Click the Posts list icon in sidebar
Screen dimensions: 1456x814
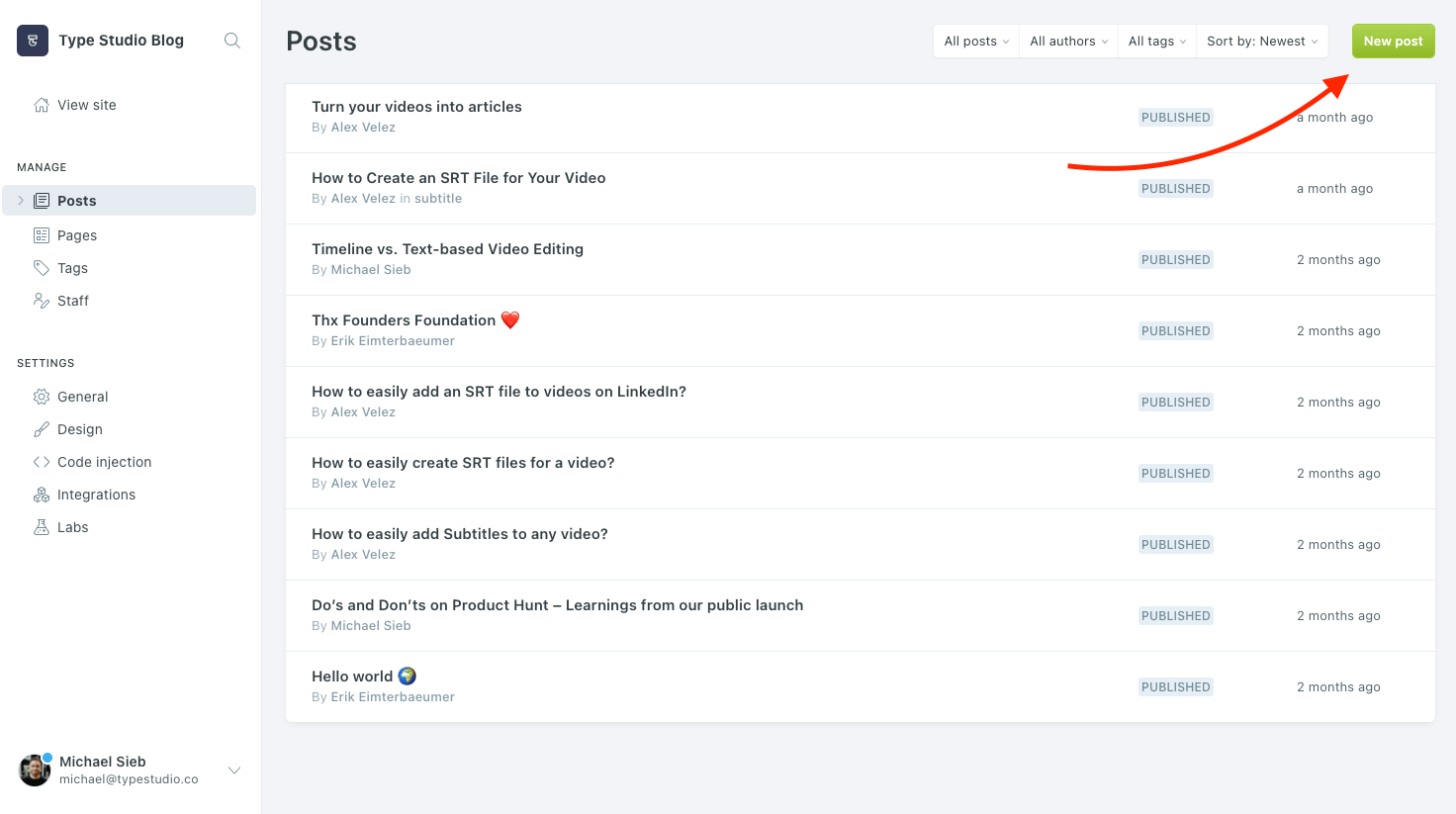pos(42,201)
